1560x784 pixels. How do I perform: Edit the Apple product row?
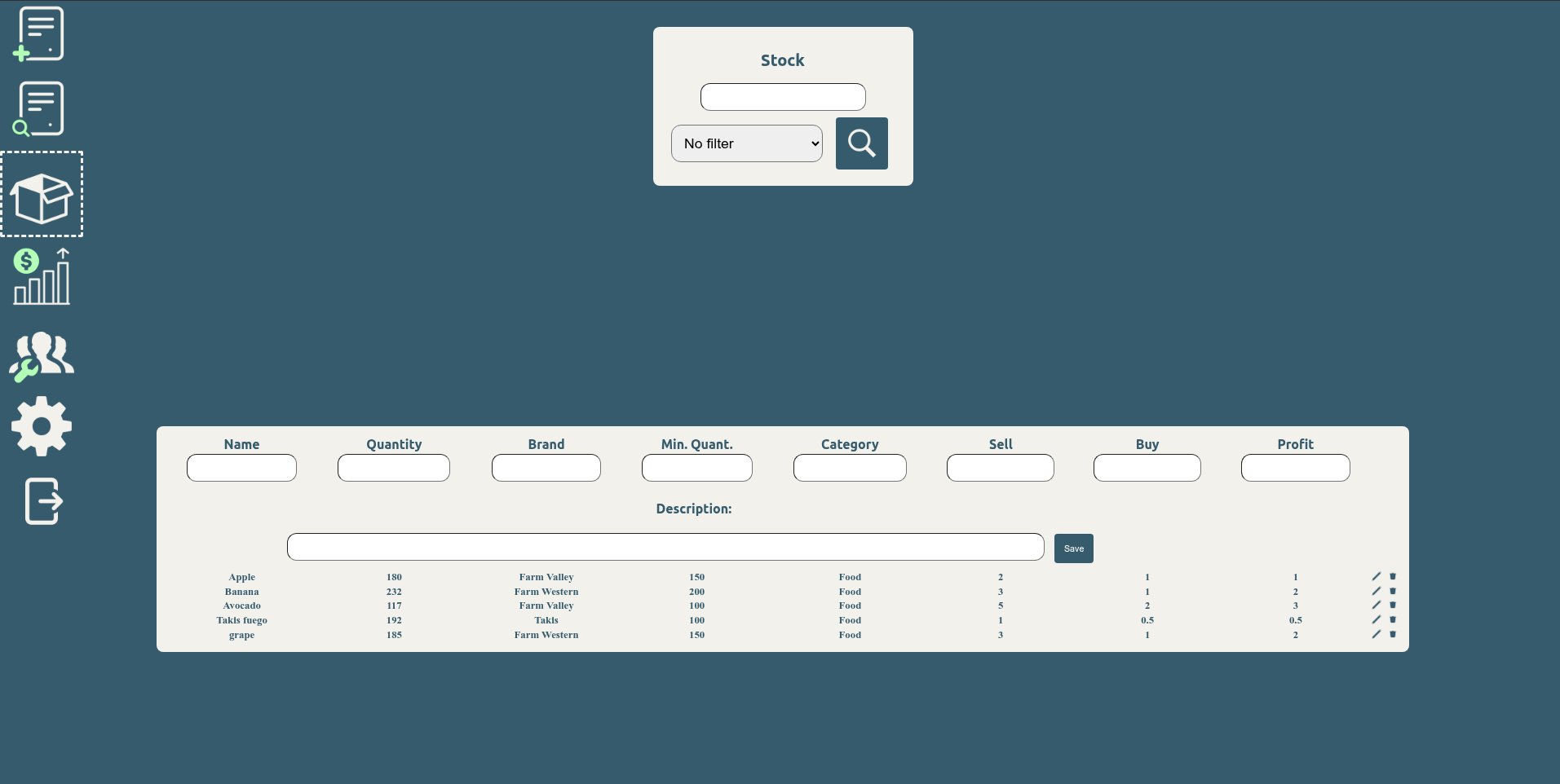1376,576
